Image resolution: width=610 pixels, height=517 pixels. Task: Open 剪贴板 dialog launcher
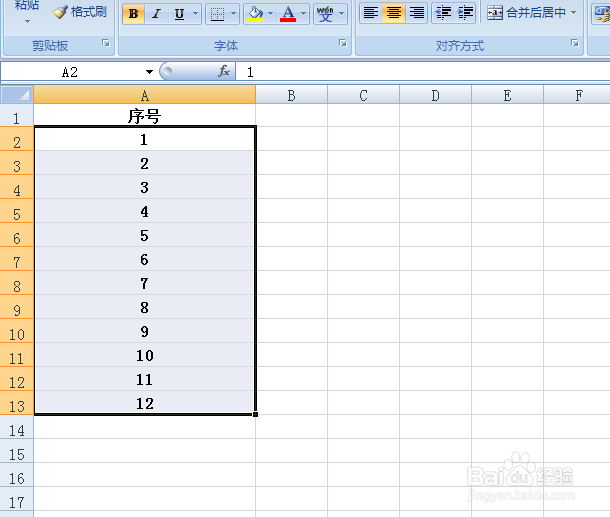click(106, 43)
